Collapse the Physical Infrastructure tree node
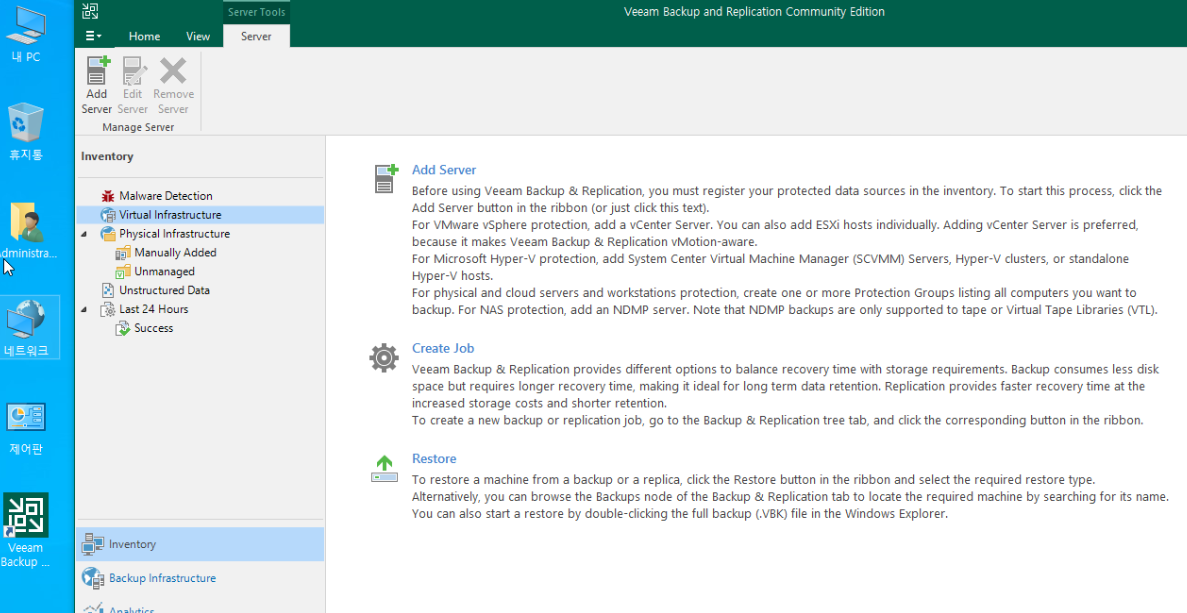The width and height of the screenshot is (1187, 613). click(x=86, y=234)
